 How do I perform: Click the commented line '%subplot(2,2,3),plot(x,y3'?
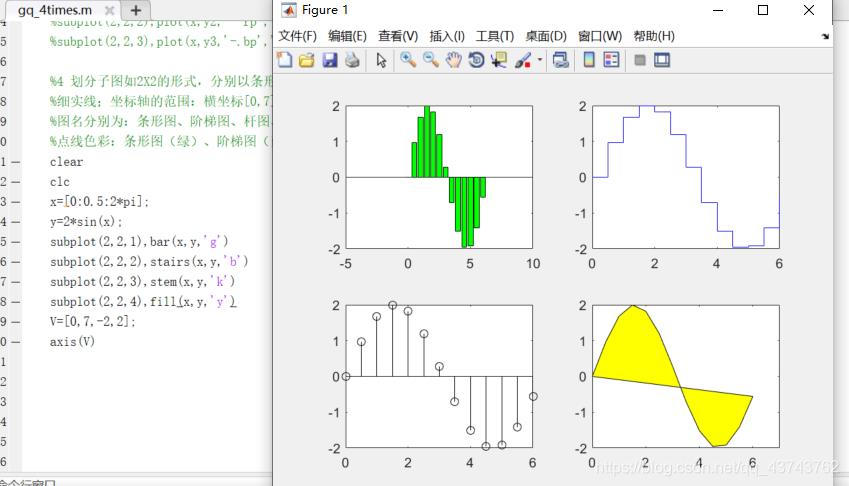161,42
